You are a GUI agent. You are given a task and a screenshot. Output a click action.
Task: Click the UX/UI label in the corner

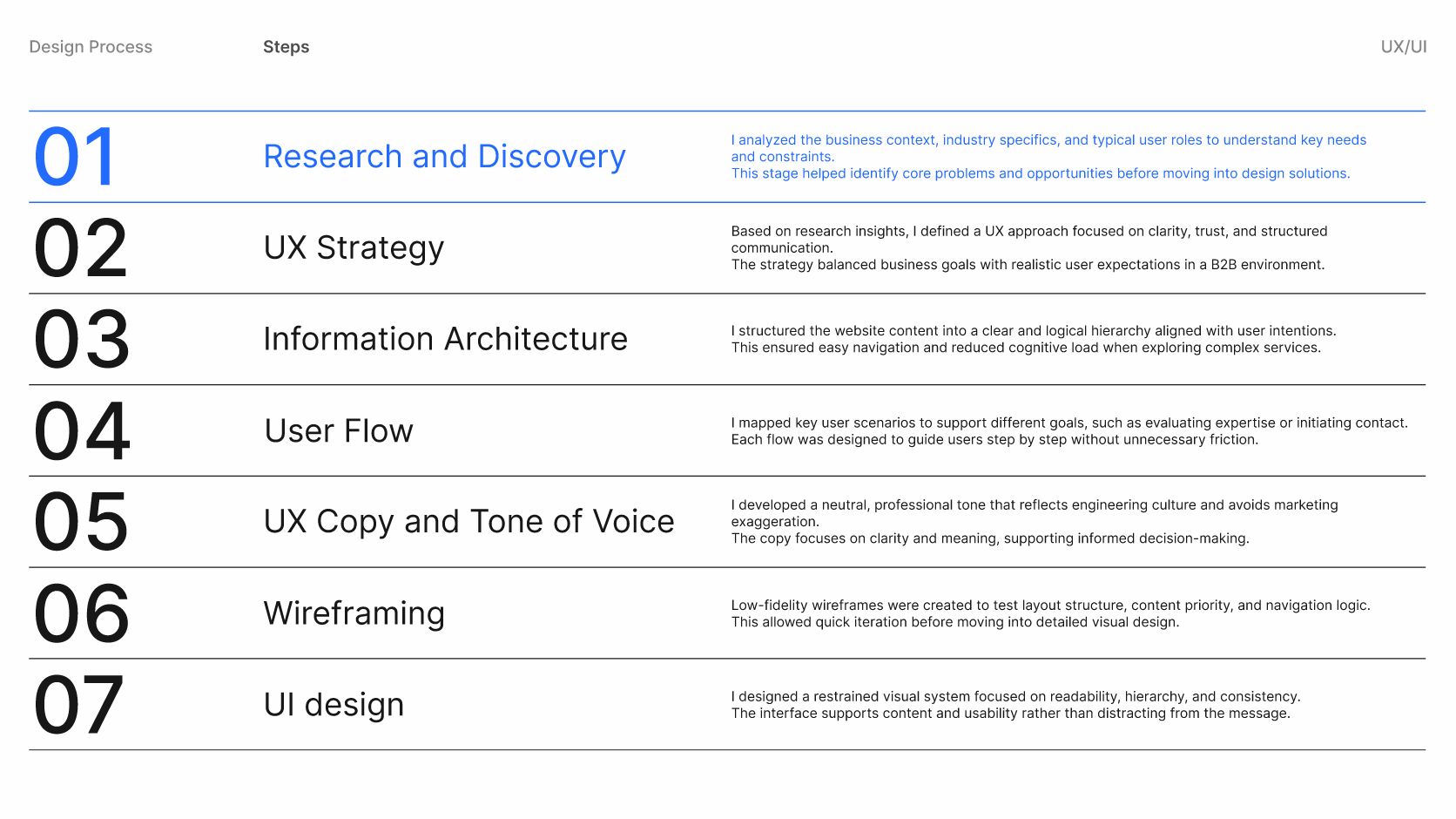(x=1403, y=47)
